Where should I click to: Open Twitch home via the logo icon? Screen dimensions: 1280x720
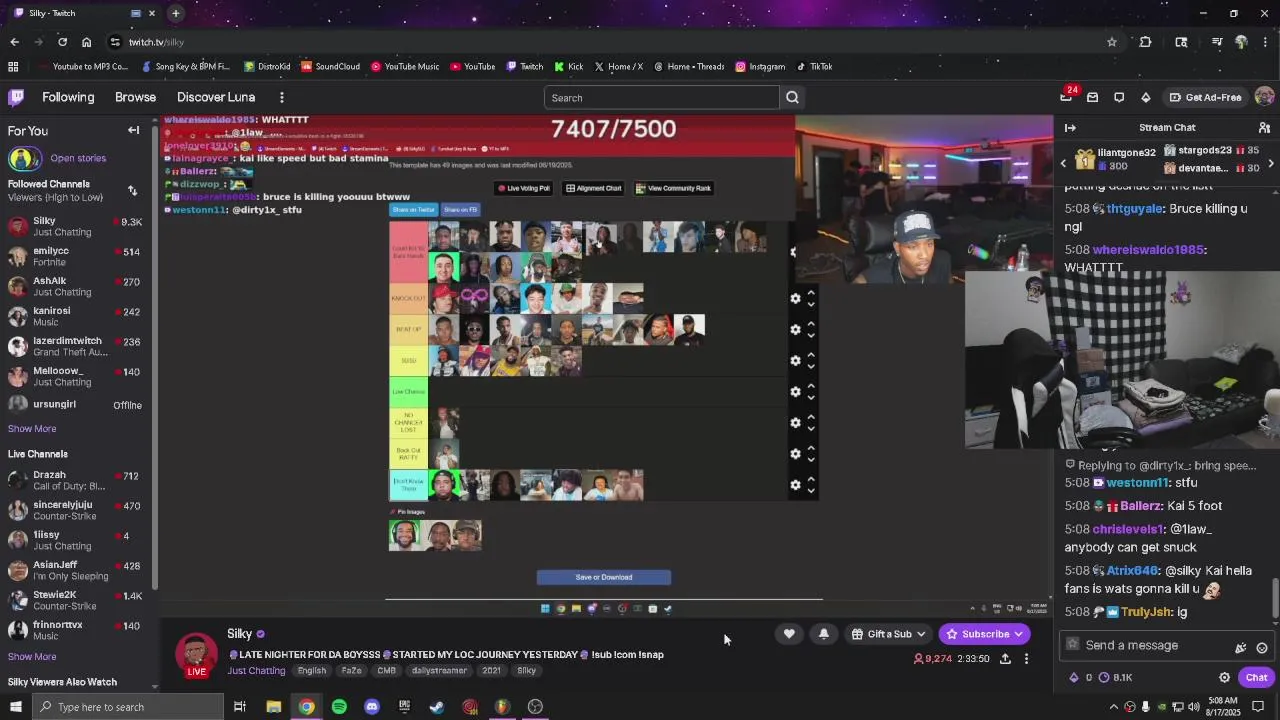tap(16, 97)
